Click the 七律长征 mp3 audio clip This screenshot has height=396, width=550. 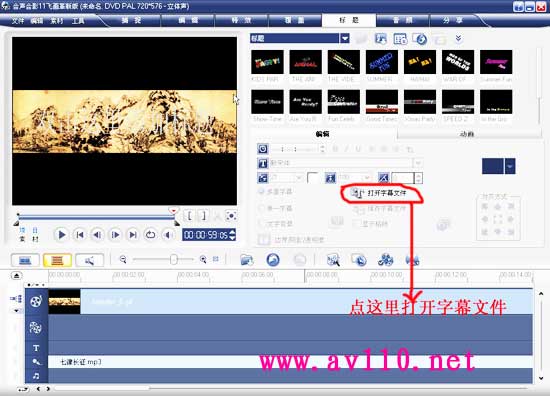[81, 362]
